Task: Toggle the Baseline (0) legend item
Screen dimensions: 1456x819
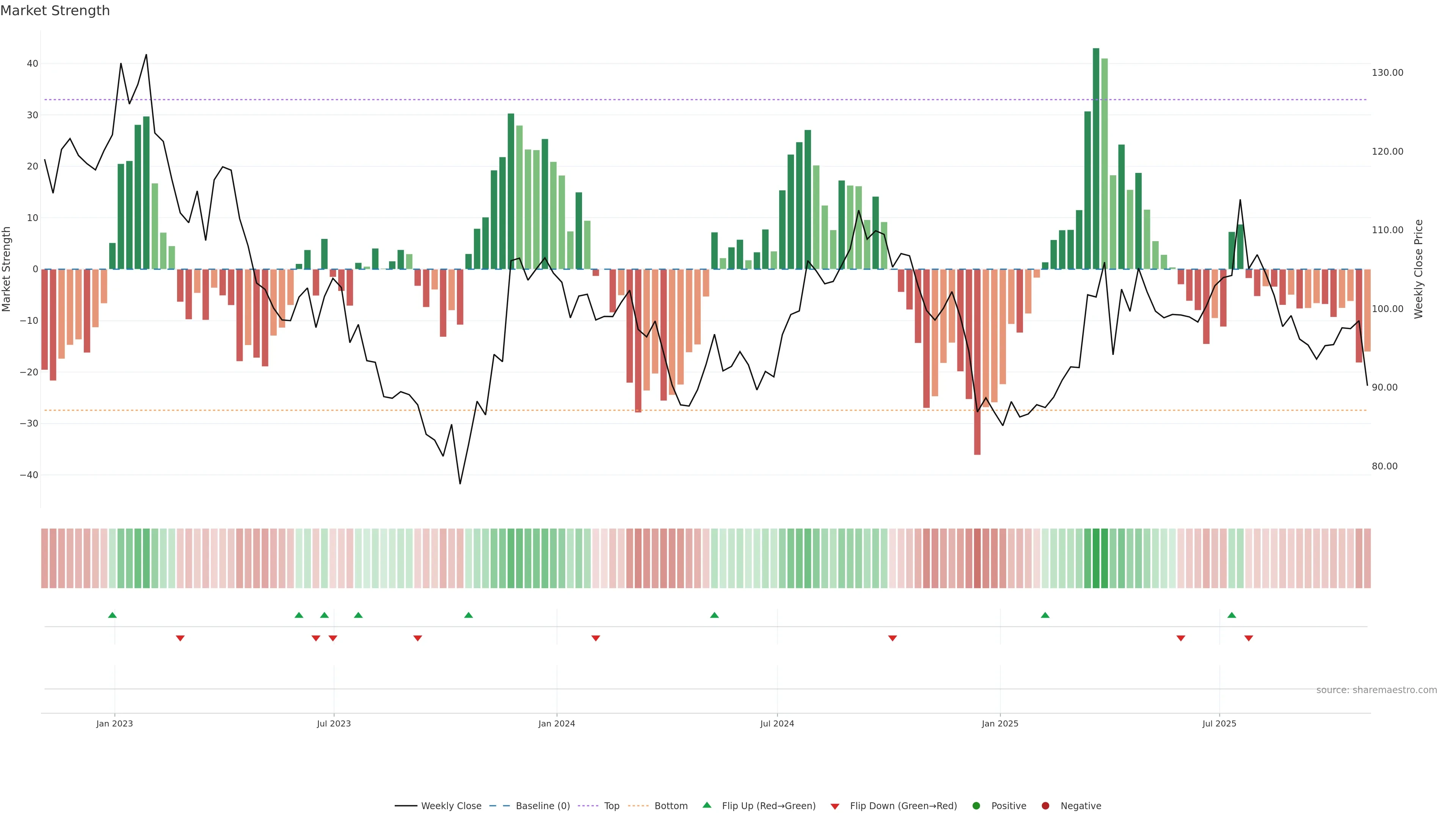Action: pyautogui.click(x=542, y=805)
